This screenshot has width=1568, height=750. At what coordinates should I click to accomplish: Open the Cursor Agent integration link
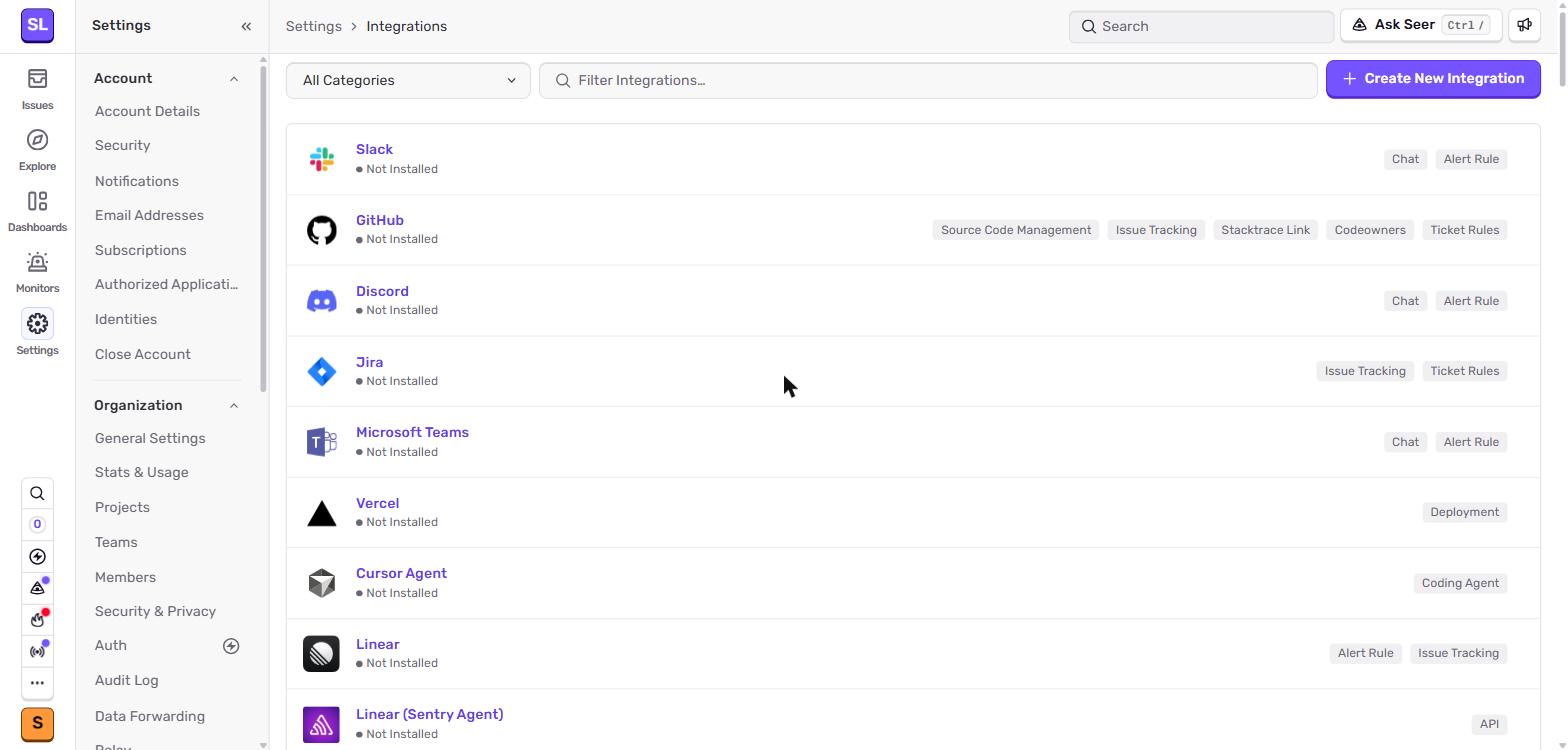[401, 573]
